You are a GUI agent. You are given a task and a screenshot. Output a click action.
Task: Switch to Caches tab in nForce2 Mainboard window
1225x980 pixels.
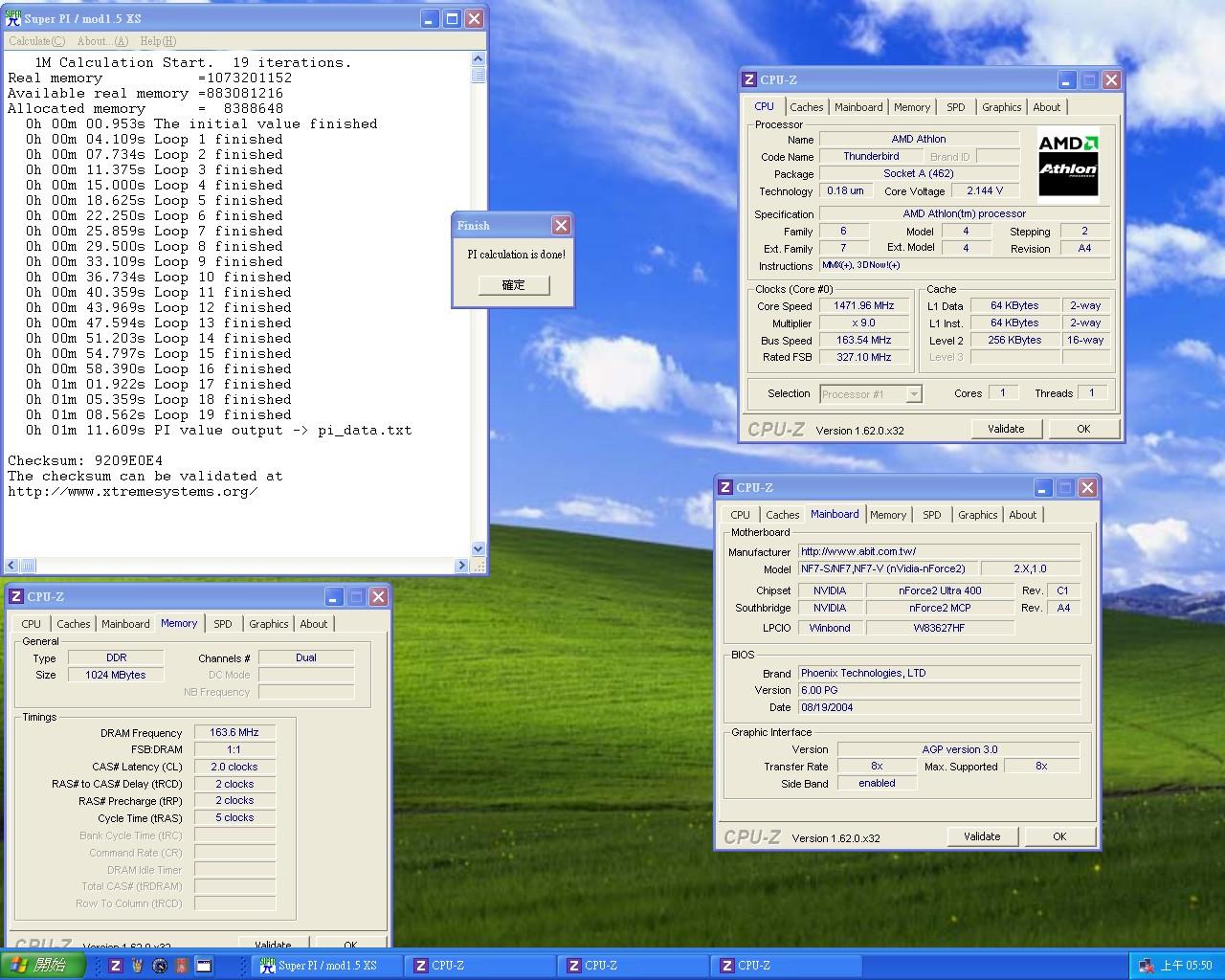[x=782, y=515]
